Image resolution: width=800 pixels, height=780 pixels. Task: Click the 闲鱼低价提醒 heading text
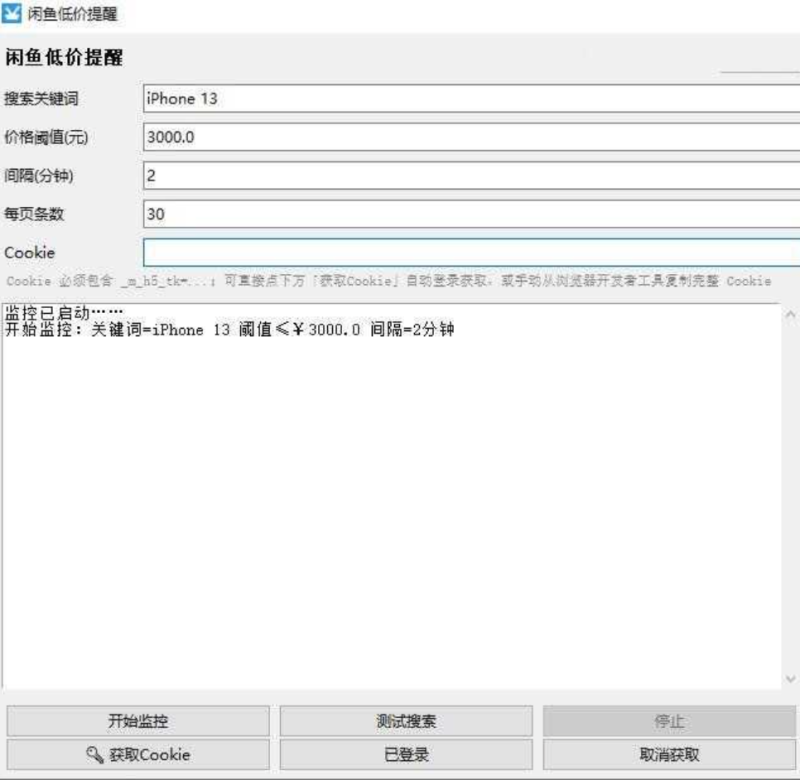[x=64, y=57]
